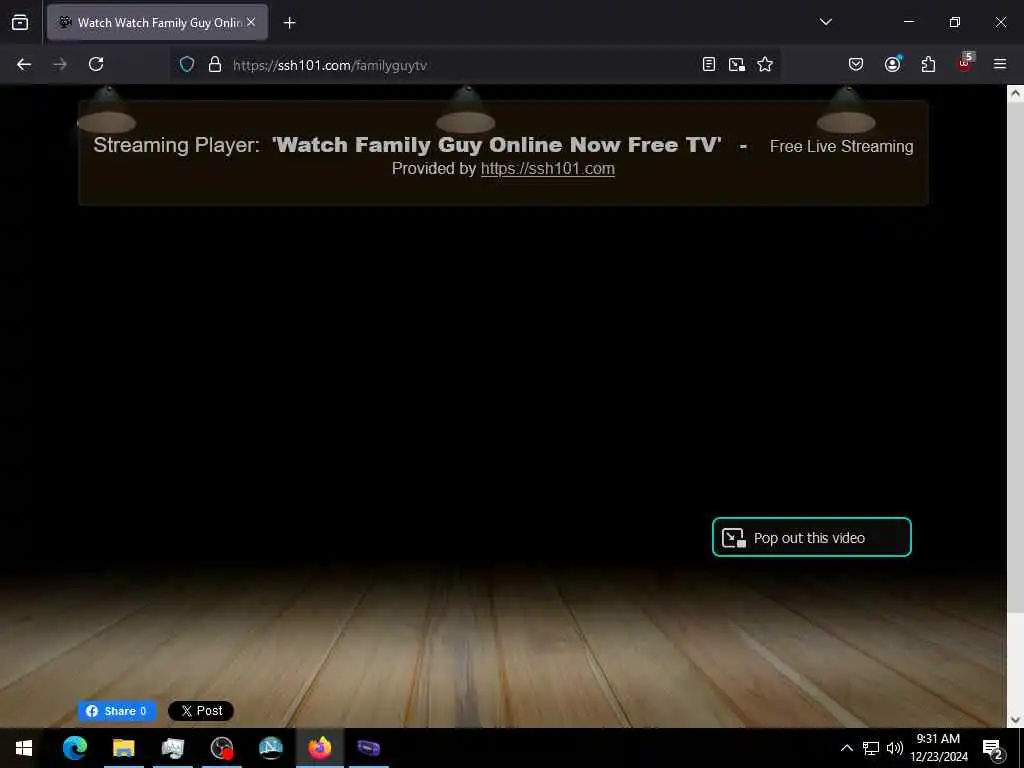Screen dimensions: 1024x768
Task: Open Action Center notifications icon
Action: coord(993,748)
